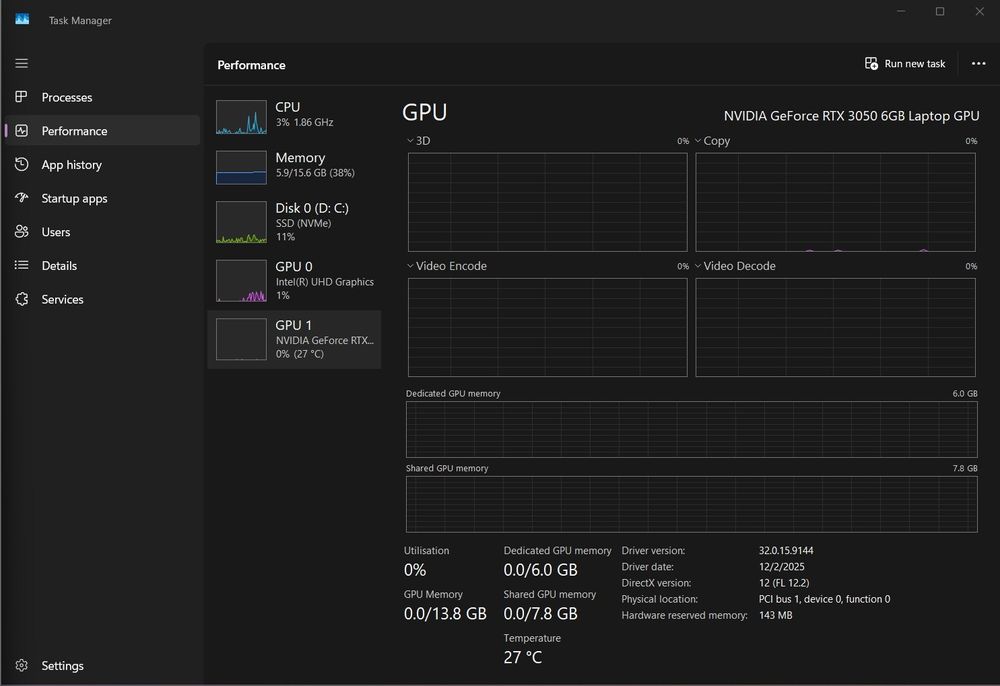Image resolution: width=1000 pixels, height=686 pixels.
Task: Open the three-dot more options menu
Action: [978, 63]
